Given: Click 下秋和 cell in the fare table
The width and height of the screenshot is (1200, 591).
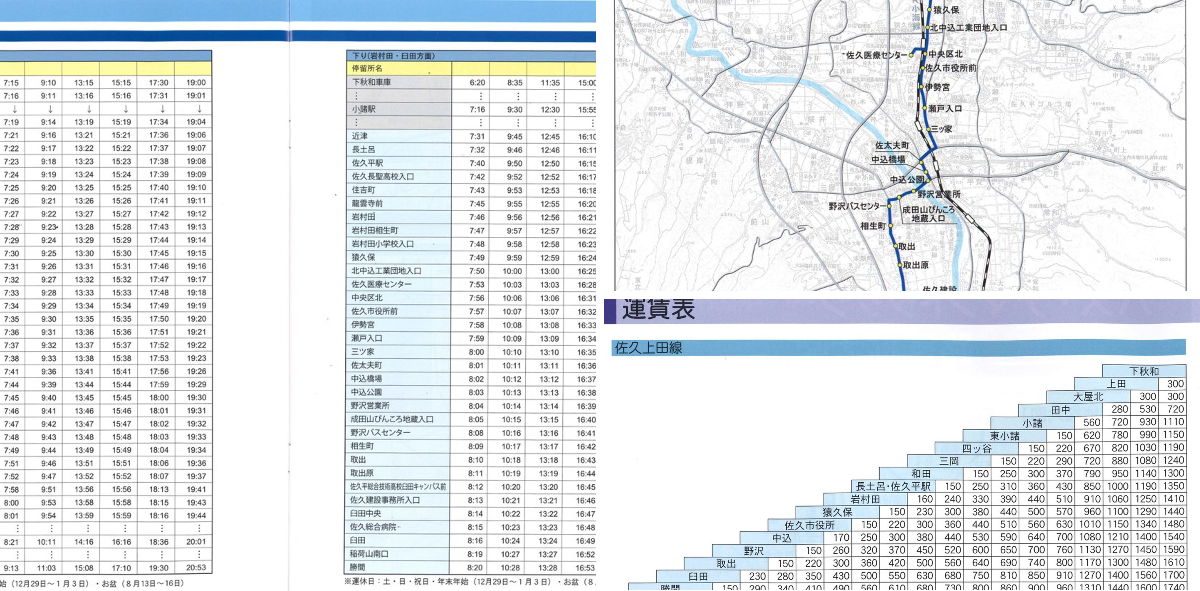Looking at the screenshot, I should [x=1144, y=371].
